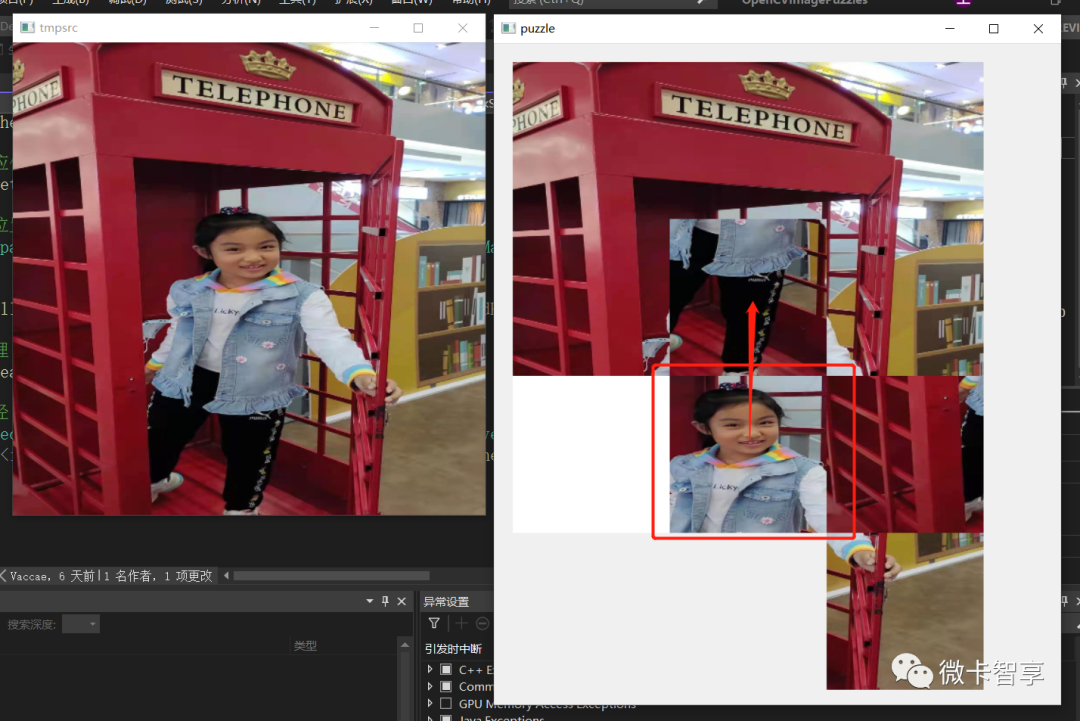Viewport: 1080px width, 721px height.
Task: Open the panel options chevron next to pin icon
Action: click(x=369, y=601)
